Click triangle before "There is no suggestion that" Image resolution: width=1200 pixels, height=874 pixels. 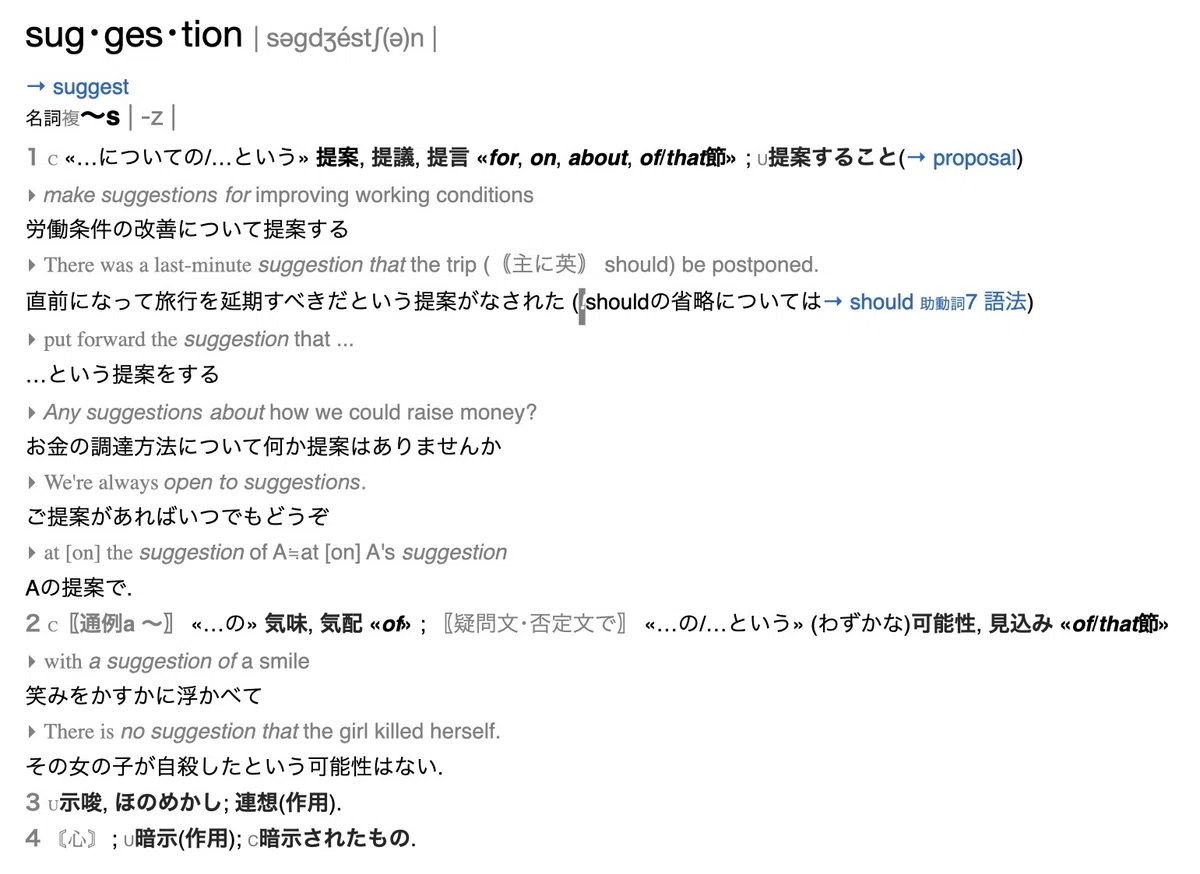point(32,732)
